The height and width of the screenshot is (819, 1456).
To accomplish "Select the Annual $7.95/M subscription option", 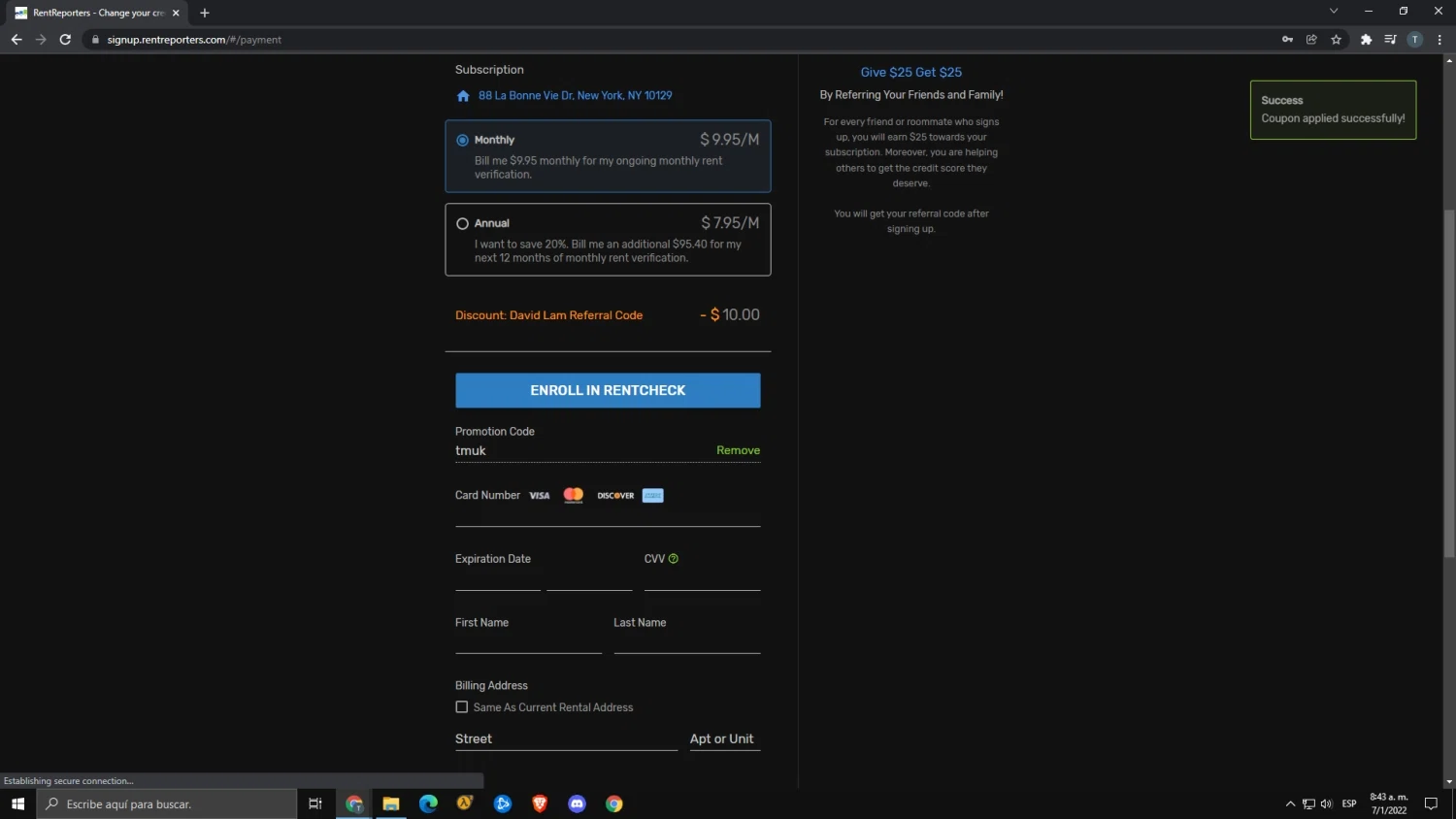I will (x=608, y=240).
